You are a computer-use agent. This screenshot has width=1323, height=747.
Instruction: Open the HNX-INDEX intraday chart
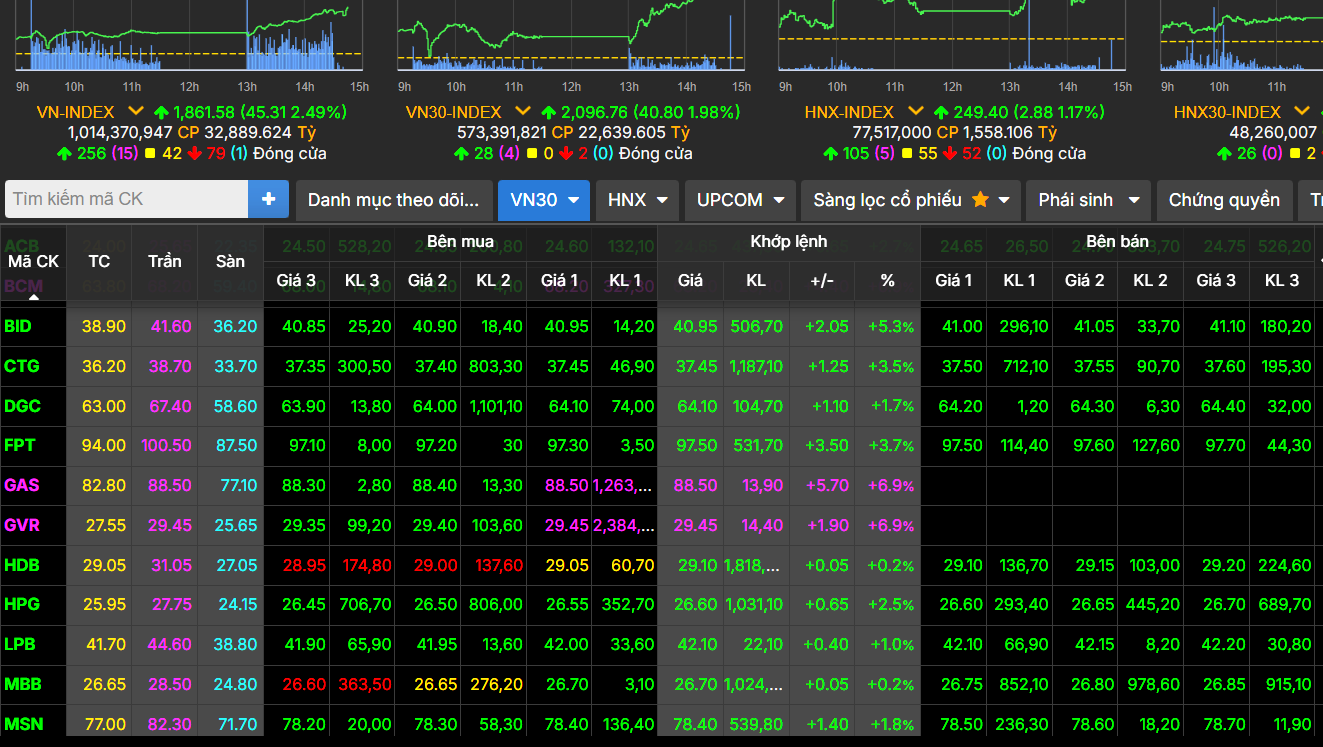(950, 40)
